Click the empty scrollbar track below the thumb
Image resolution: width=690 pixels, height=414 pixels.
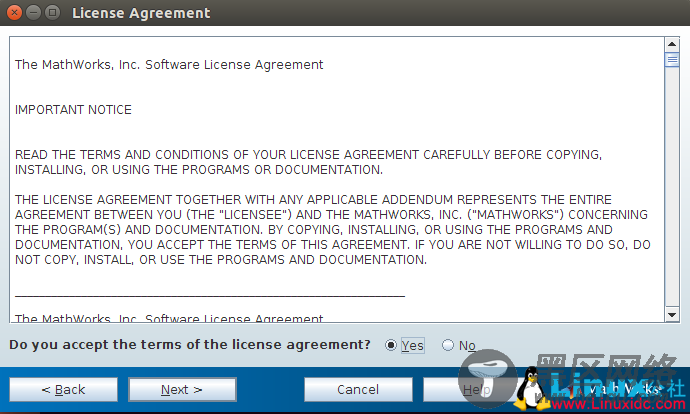[x=672, y=187]
